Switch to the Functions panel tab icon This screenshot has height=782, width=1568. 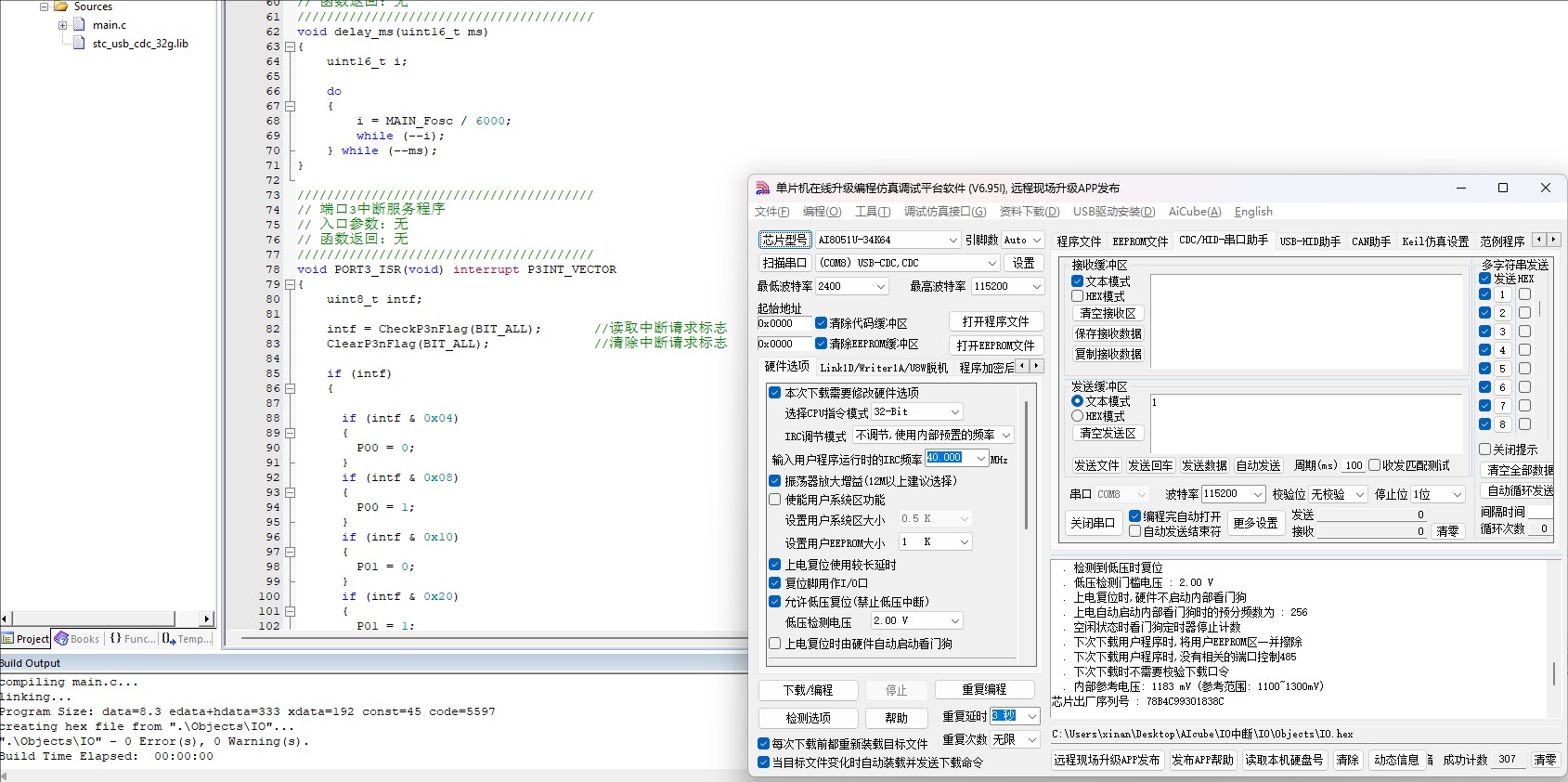click(115, 638)
